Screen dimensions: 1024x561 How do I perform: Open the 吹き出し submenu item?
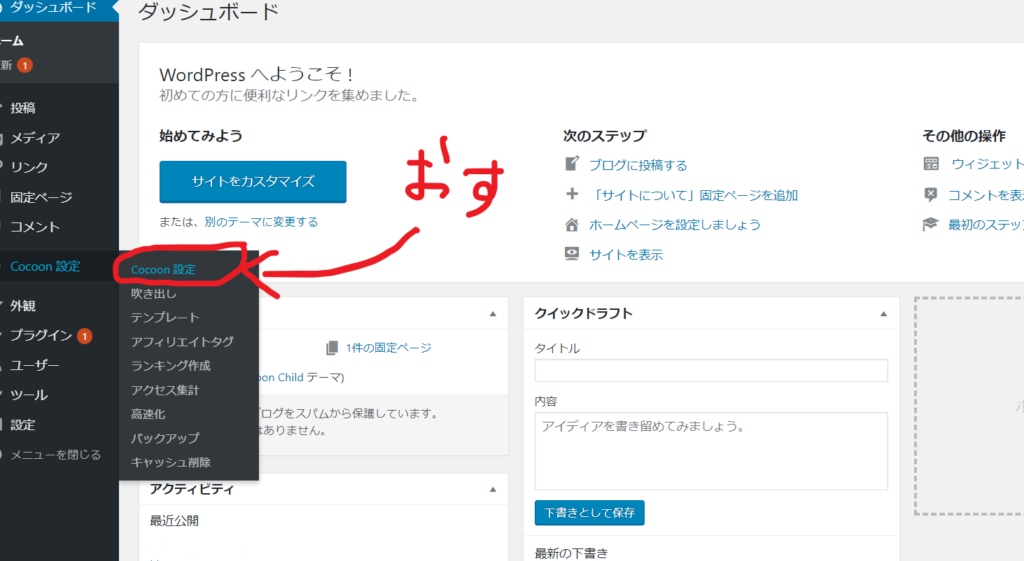153,294
